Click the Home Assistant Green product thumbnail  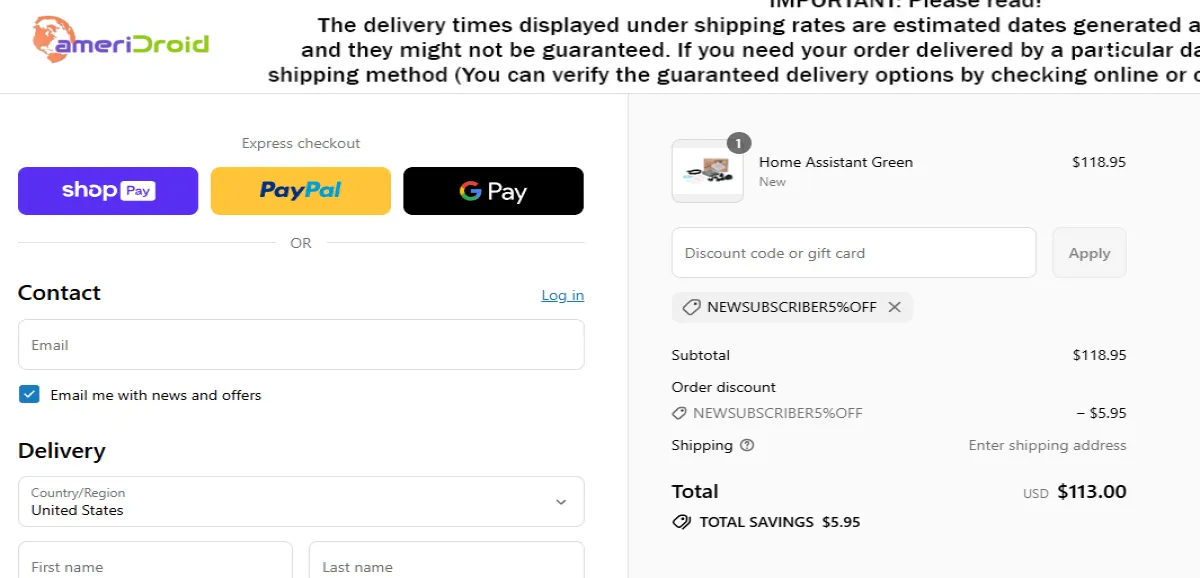click(x=707, y=169)
